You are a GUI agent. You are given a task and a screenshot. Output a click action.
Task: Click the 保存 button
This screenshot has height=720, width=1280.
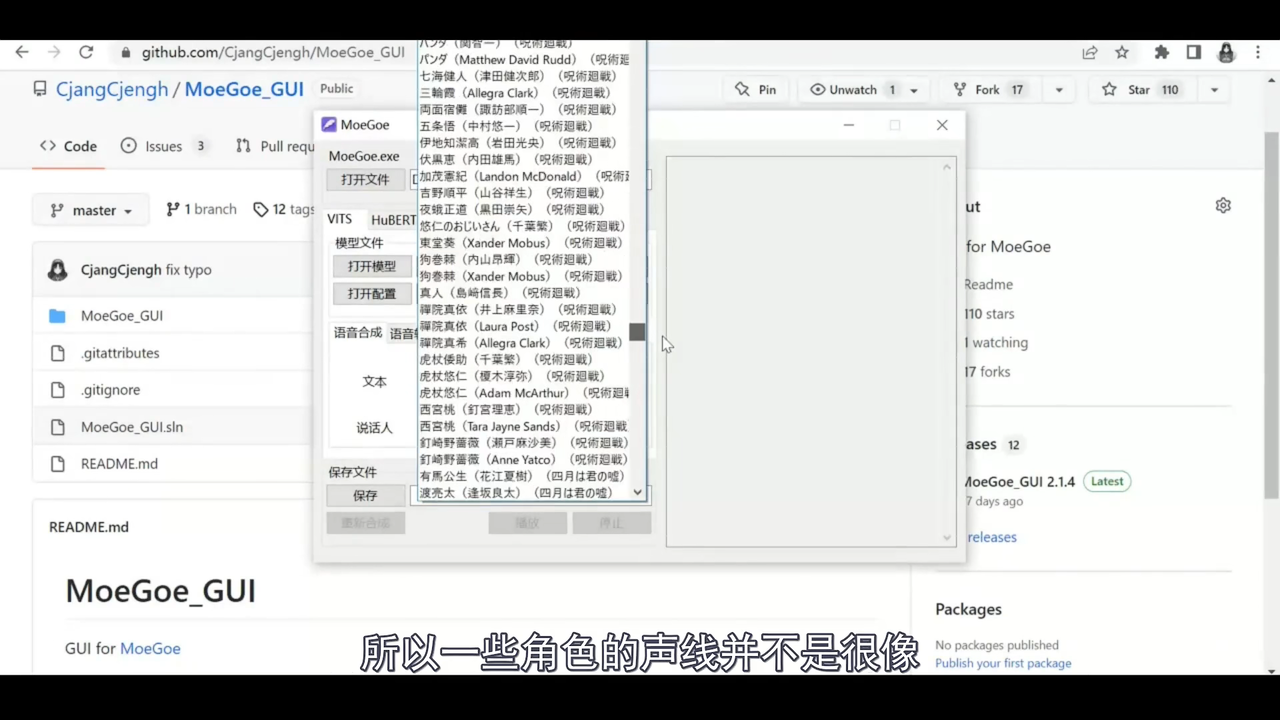(x=365, y=495)
